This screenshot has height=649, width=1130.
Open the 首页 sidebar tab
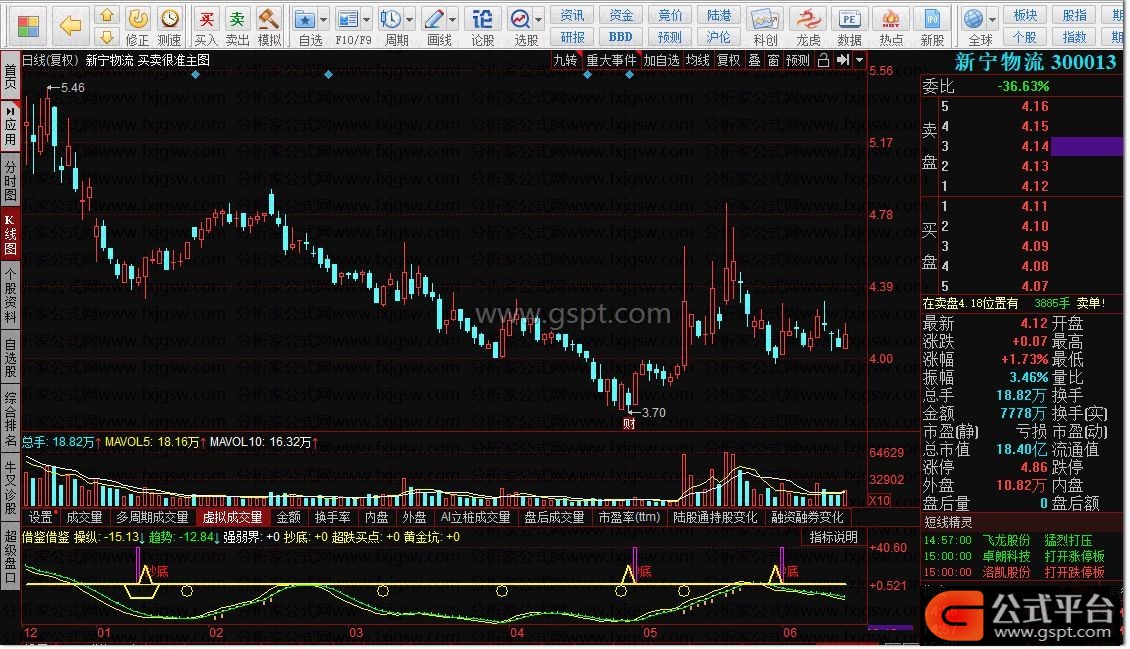click(x=10, y=76)
